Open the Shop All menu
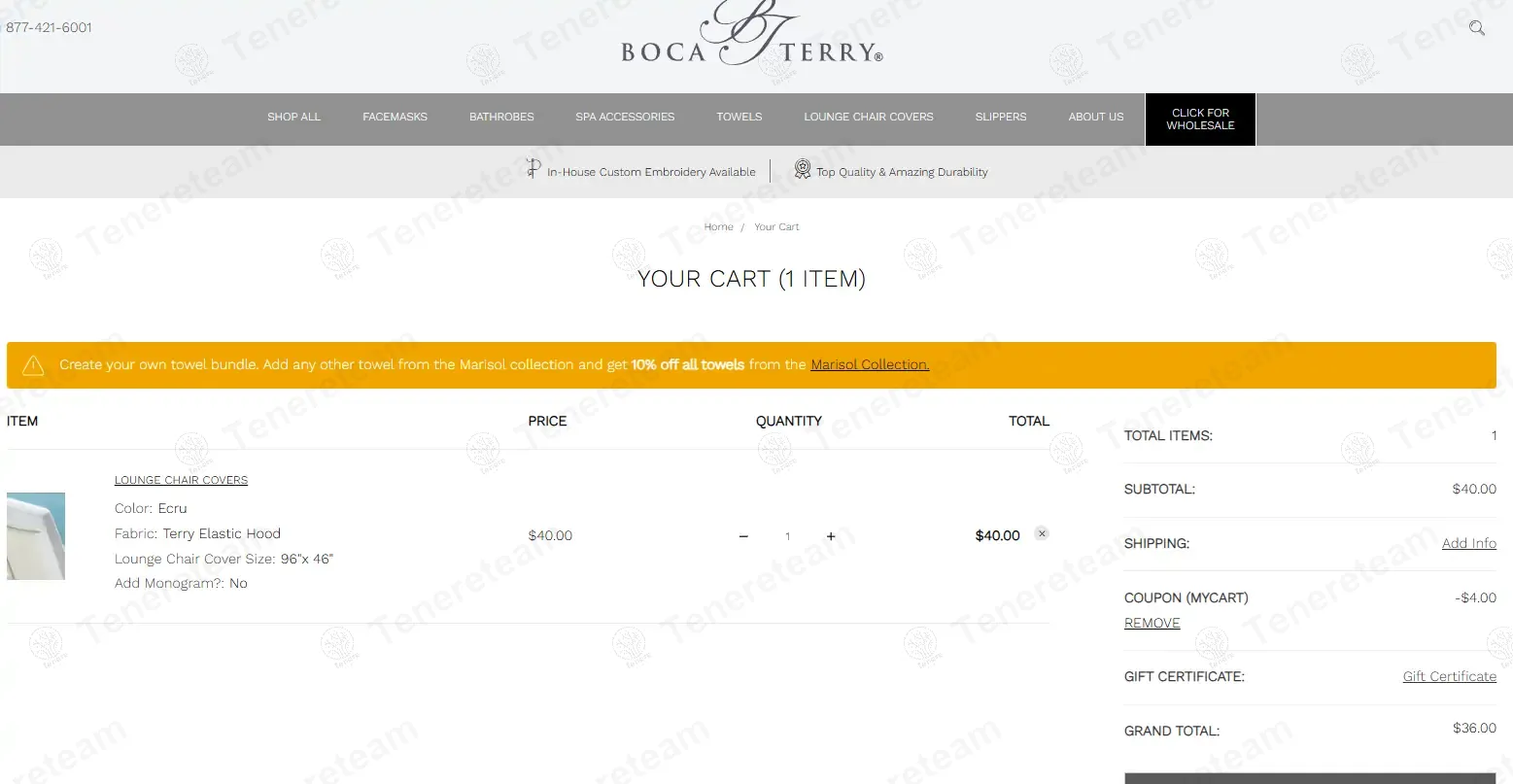The height and width of the screenshot is (784, 1513). coord(293,117)
